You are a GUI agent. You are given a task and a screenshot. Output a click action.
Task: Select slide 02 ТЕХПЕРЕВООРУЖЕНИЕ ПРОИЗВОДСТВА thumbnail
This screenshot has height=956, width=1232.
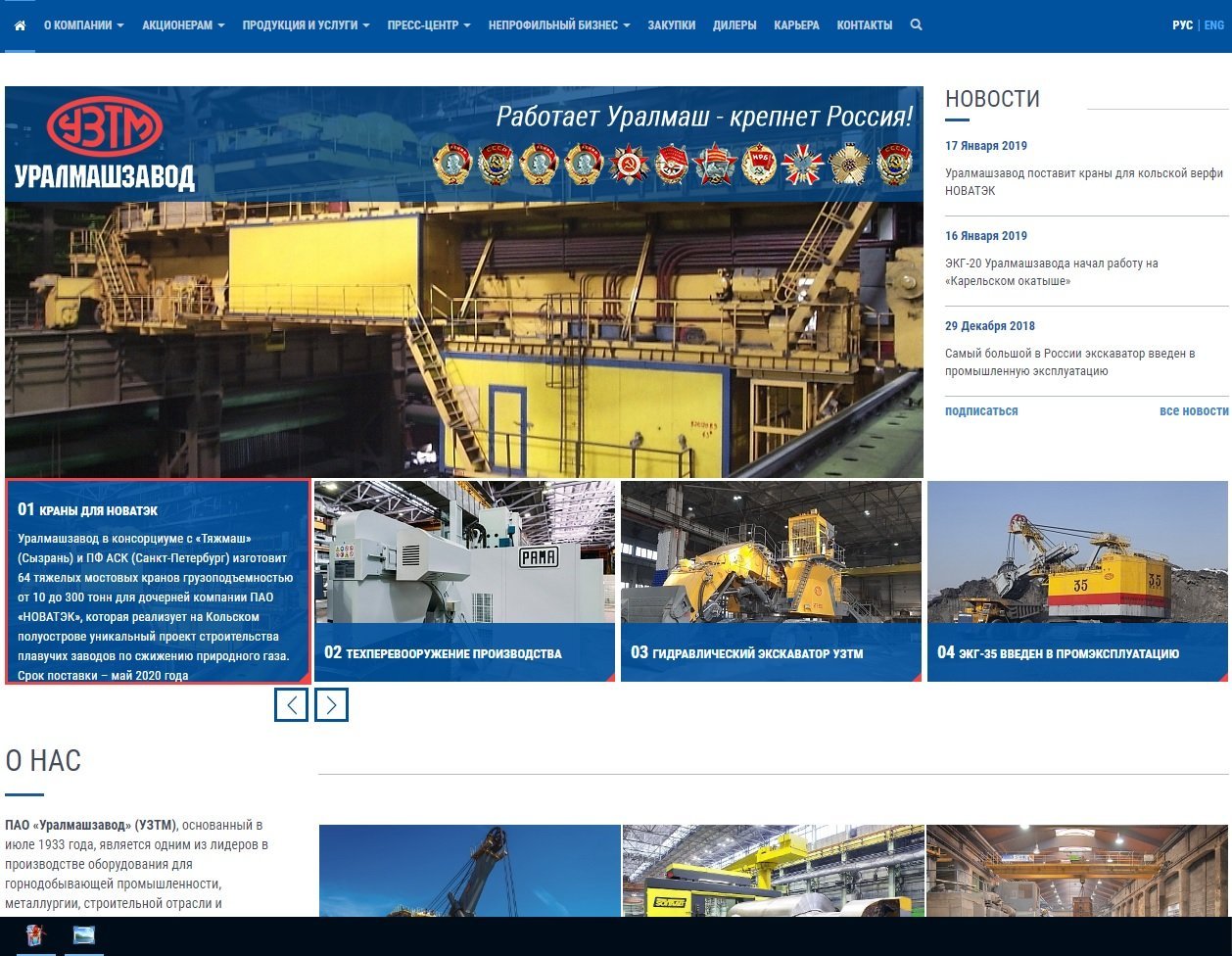pos(464,581)
